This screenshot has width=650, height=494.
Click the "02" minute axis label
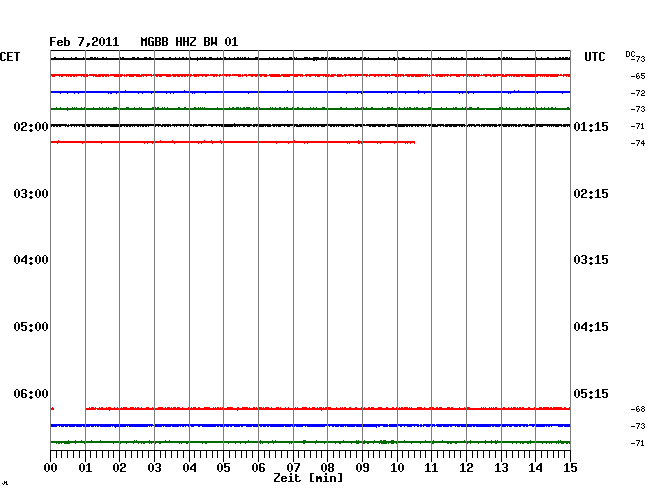(119, 468)
